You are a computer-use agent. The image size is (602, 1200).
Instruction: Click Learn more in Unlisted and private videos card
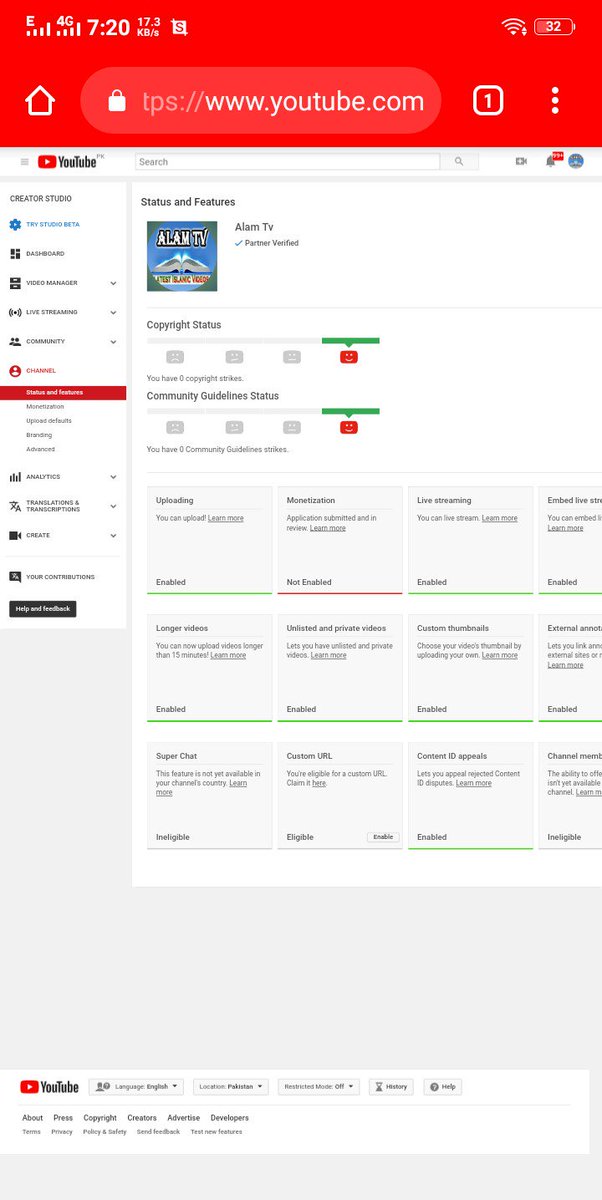[328, 656]
